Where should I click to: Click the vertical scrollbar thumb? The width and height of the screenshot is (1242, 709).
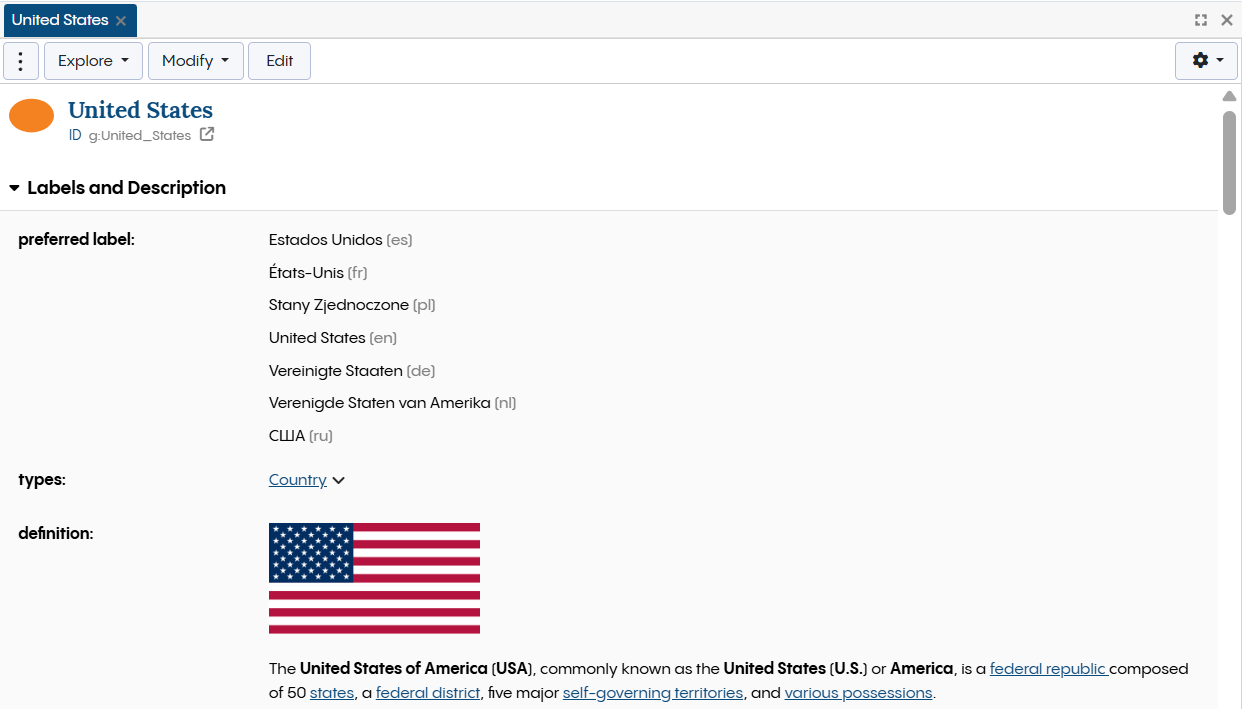tap(1229, 162)
